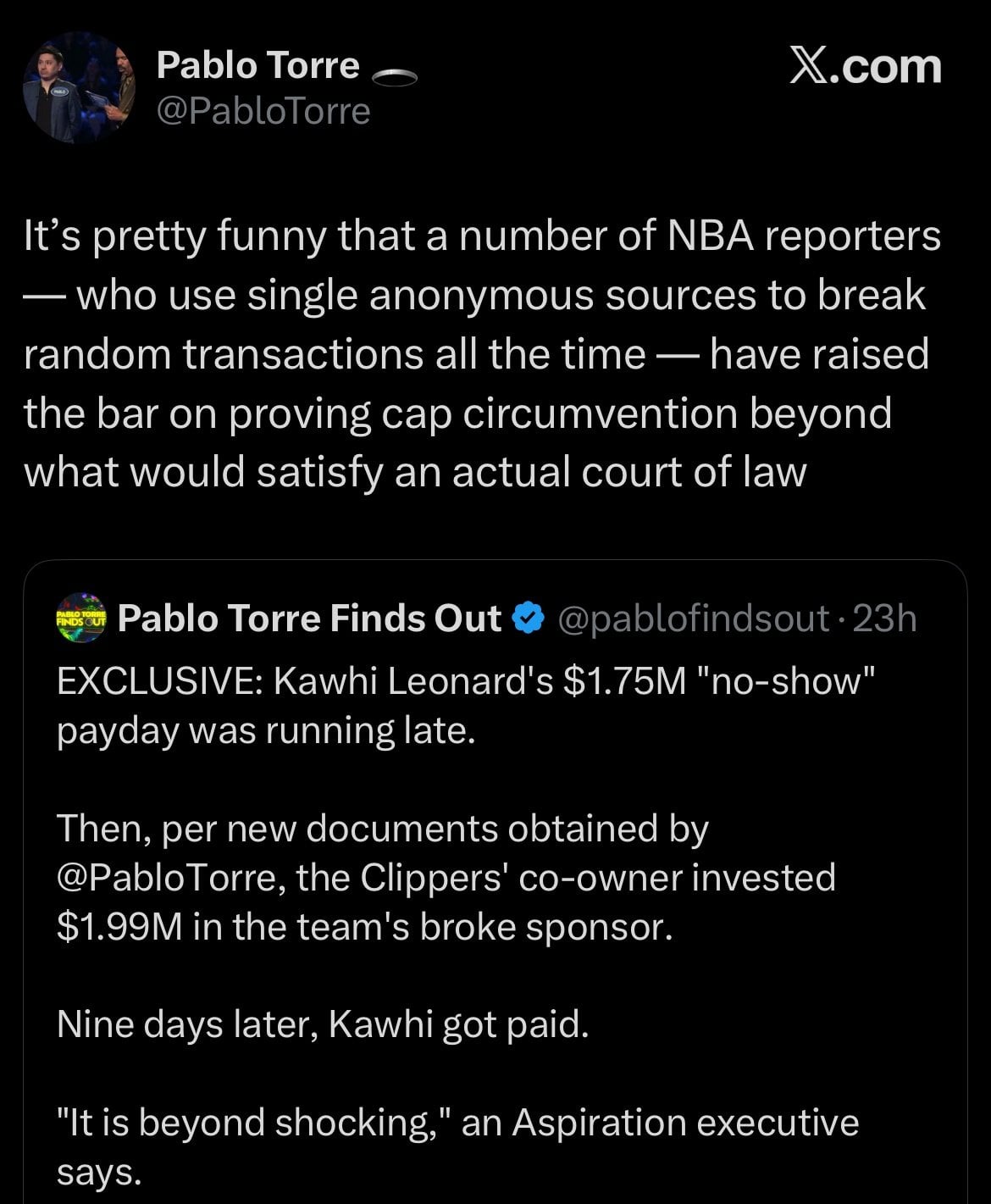Screen dimensions: 991x1204
Task: Tap the X.com logo
Action: 865,67
